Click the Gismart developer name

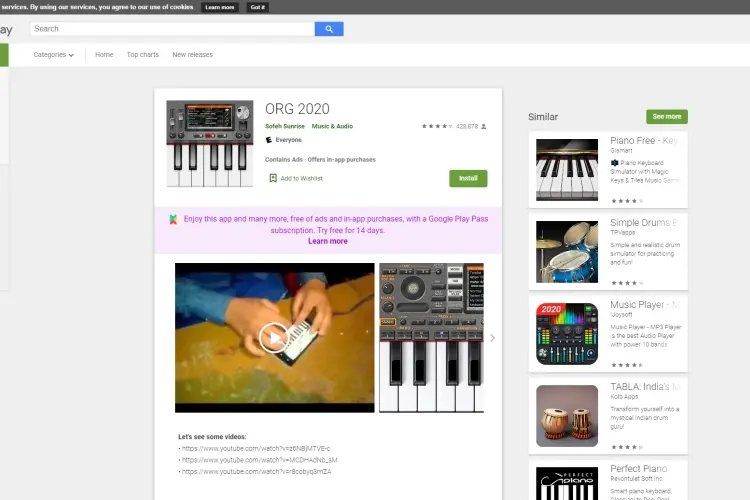[621, 150]
